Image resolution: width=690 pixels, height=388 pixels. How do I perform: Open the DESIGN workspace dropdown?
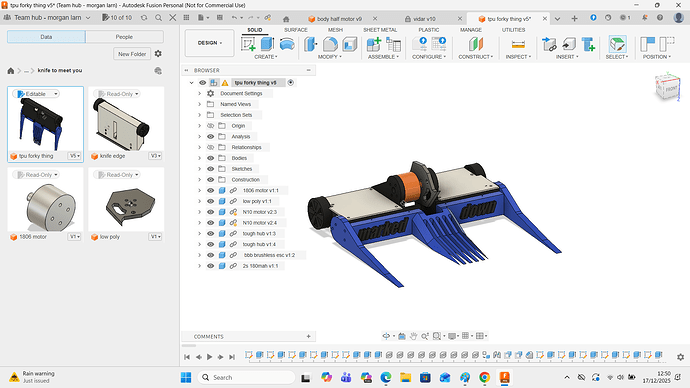(209, 43)
